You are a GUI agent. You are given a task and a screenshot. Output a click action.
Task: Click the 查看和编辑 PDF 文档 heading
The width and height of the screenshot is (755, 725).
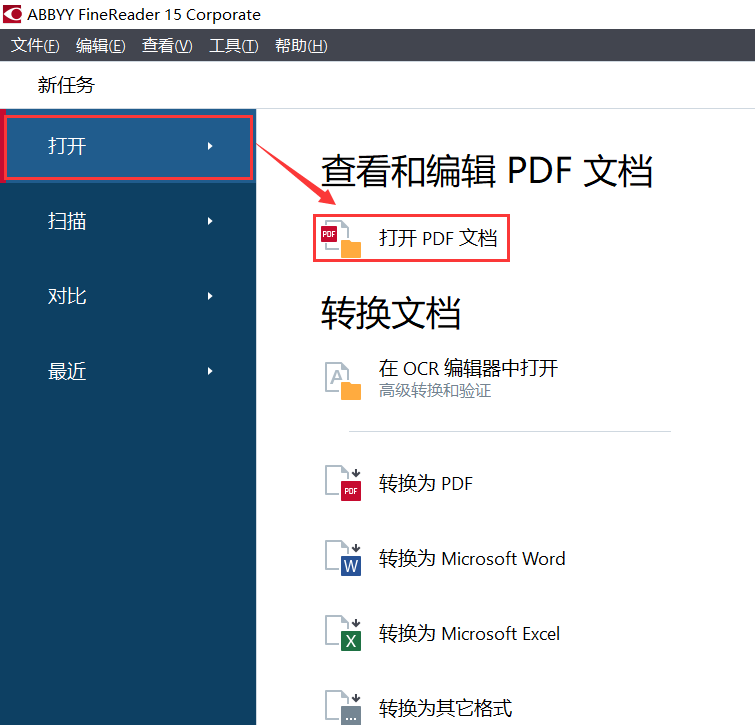pos(487,171)
